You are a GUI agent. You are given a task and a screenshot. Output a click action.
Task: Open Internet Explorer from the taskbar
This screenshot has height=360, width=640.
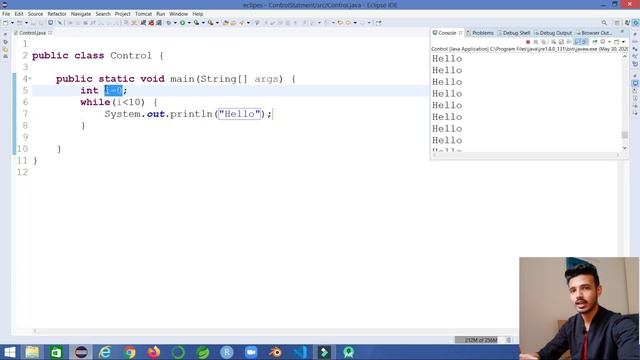(x=105, y=352)
